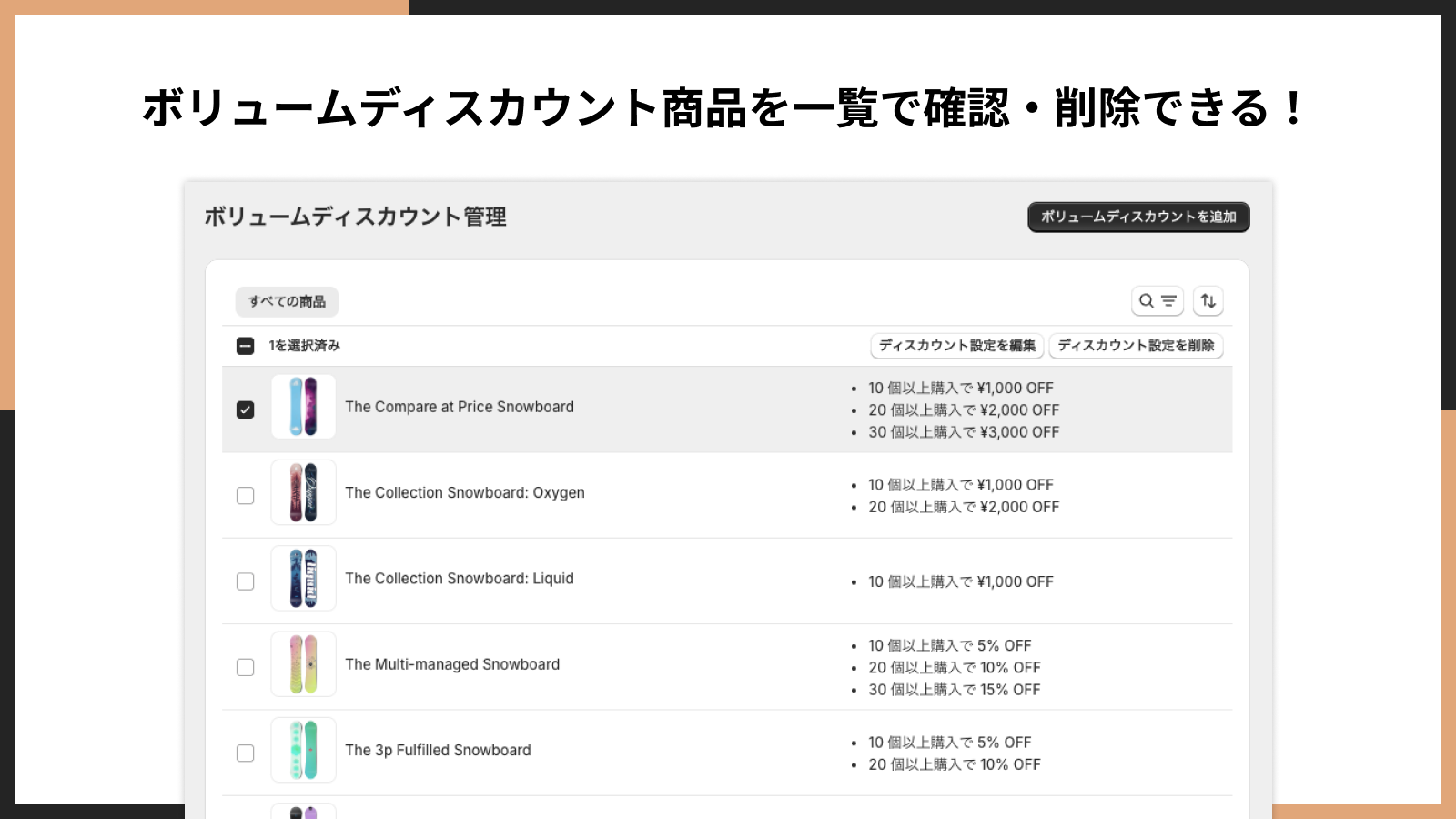Enable the checkbox for The 3p Fulfilled Snowboard
Image resolution: width=1456 pixels, height=819 pixels.
coord(244,753)
